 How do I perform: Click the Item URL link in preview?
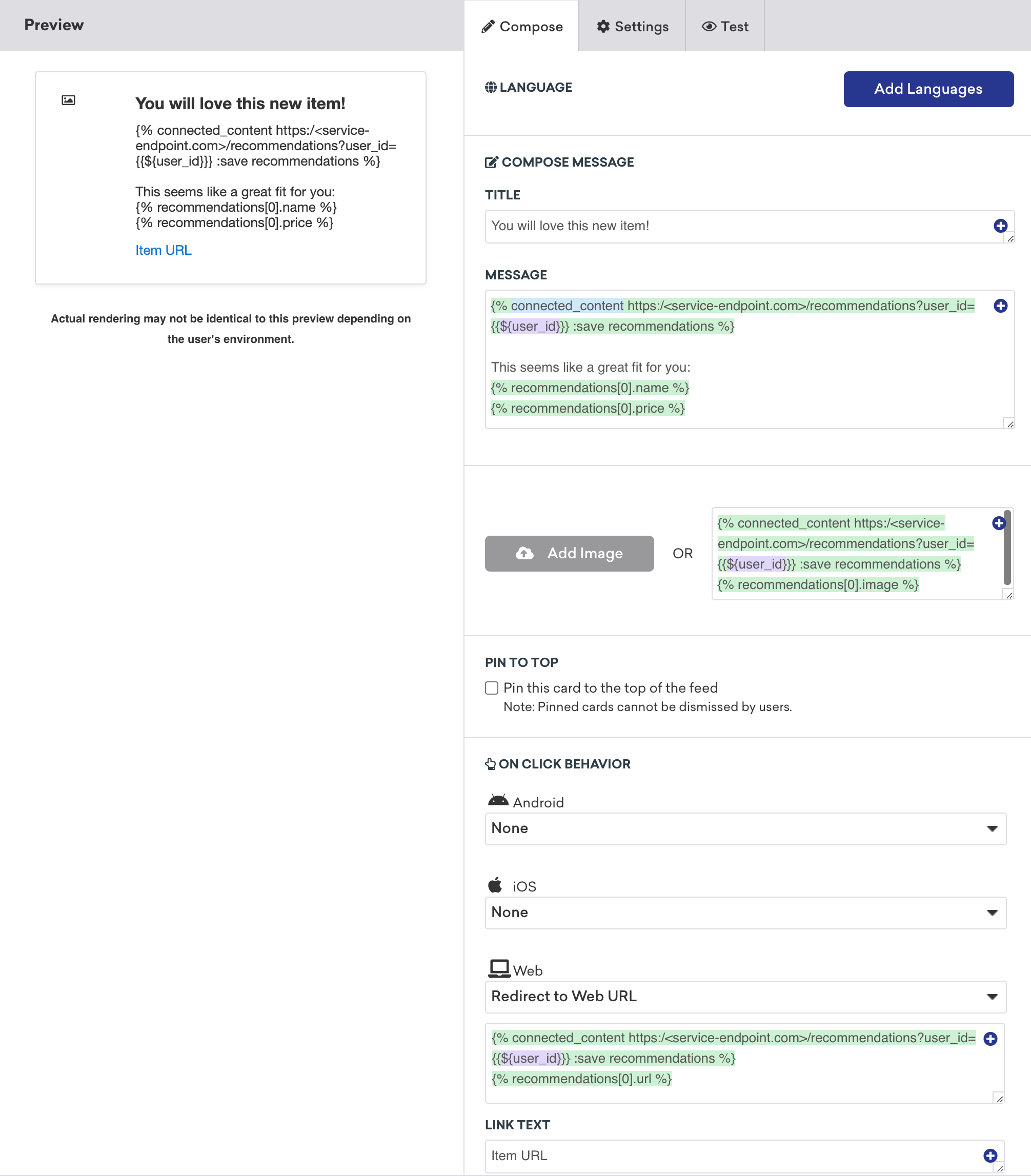coord(164,250)
